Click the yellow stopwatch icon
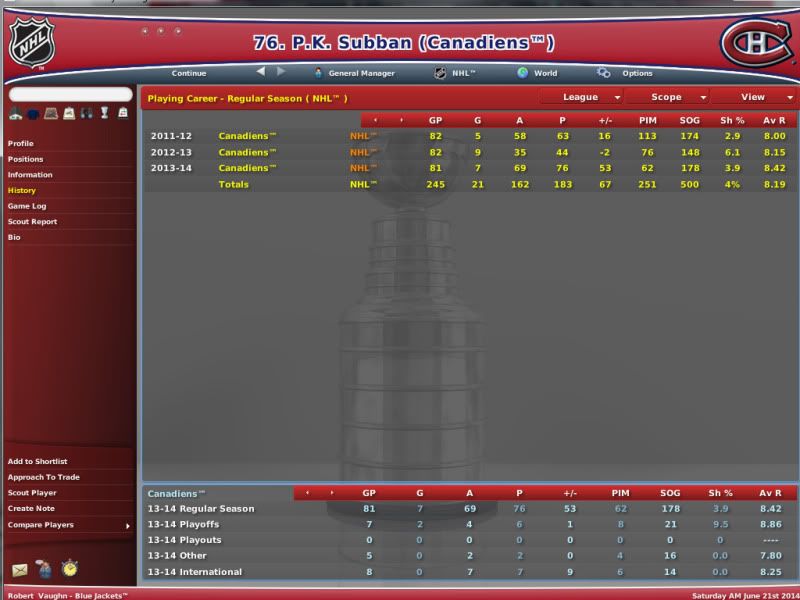Screen dimensions: 800x600 coord(69,568)
